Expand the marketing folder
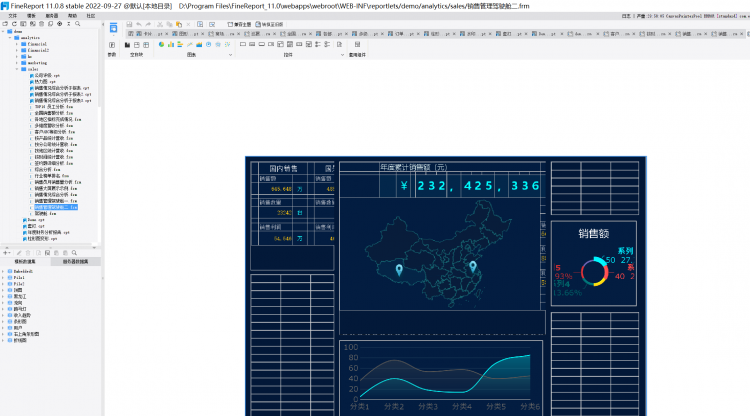750x416 pixels. pyautogui.click(x=17, y=63)
